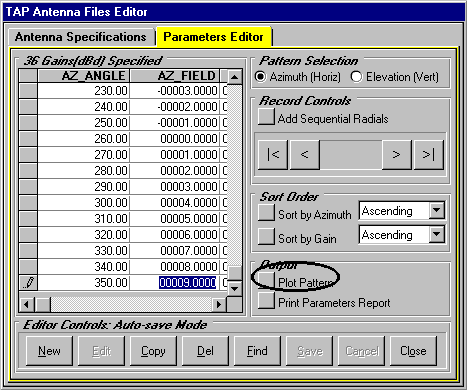The width and height of the screenshot is (467, 390).
Task: Click the 330.00 angle cell
Action: pyautogui.click(x=84, y=251)
